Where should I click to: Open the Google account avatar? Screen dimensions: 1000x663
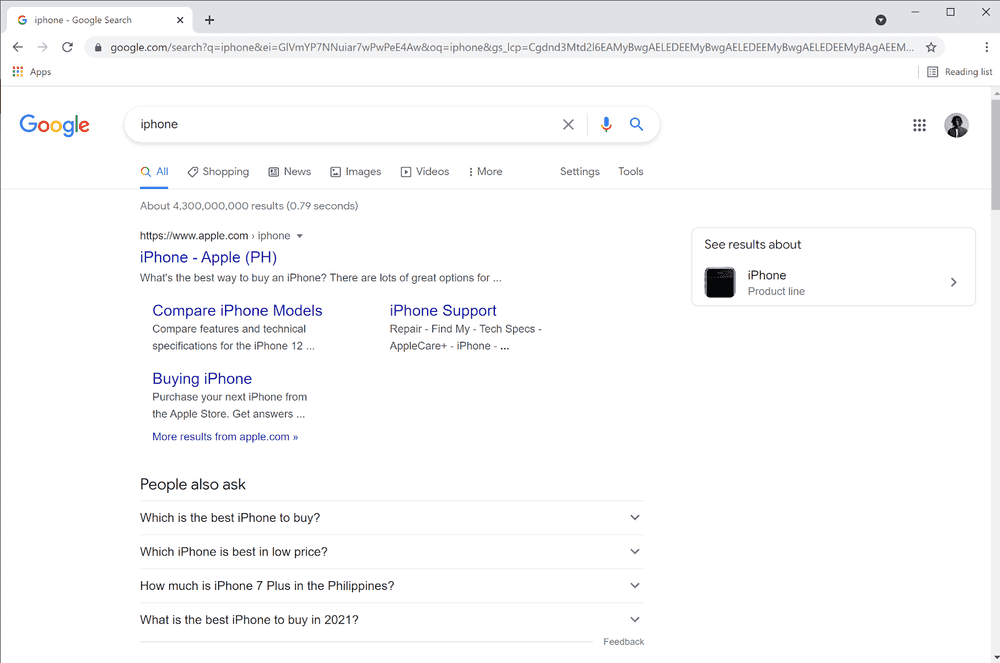click(956, 125)
